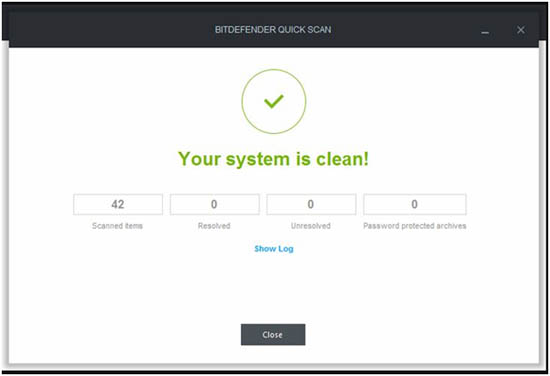Select the Scanned items count box showing 42
Viewport: 550px width, 376px height.
point(118,204)
